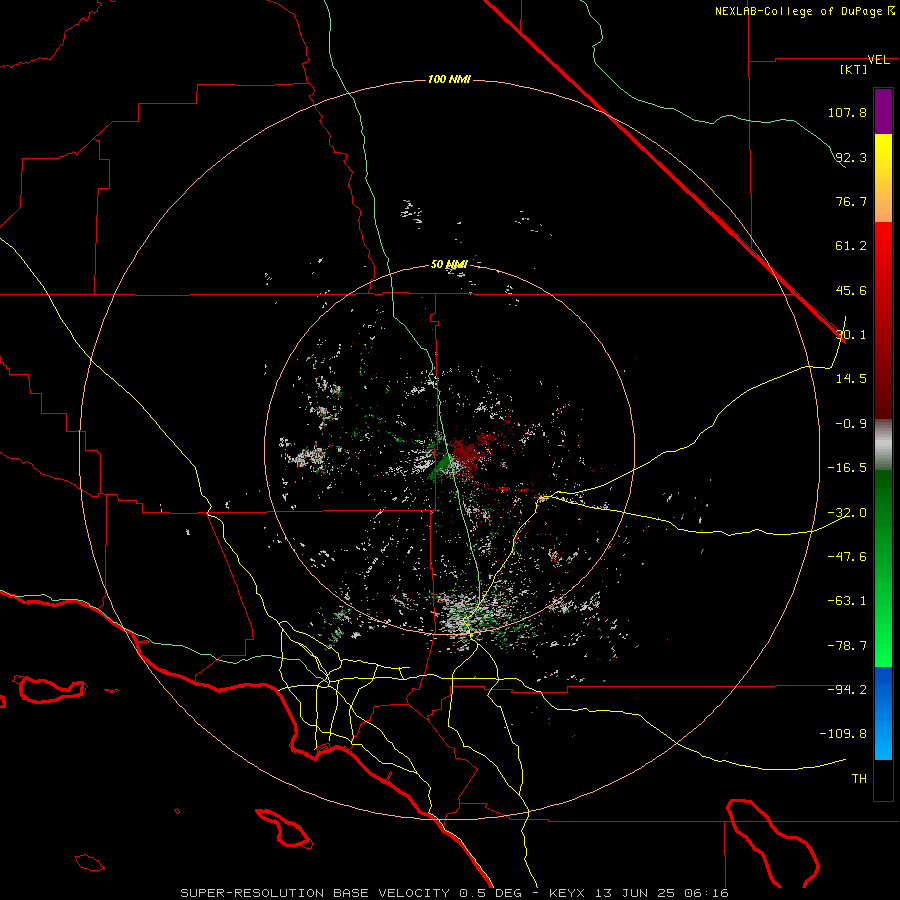Click the -109.8 velocity scale value
Image resolution: width=900 pixels, height=900 pixels.
pyautogui.click(x=843, y=734)
